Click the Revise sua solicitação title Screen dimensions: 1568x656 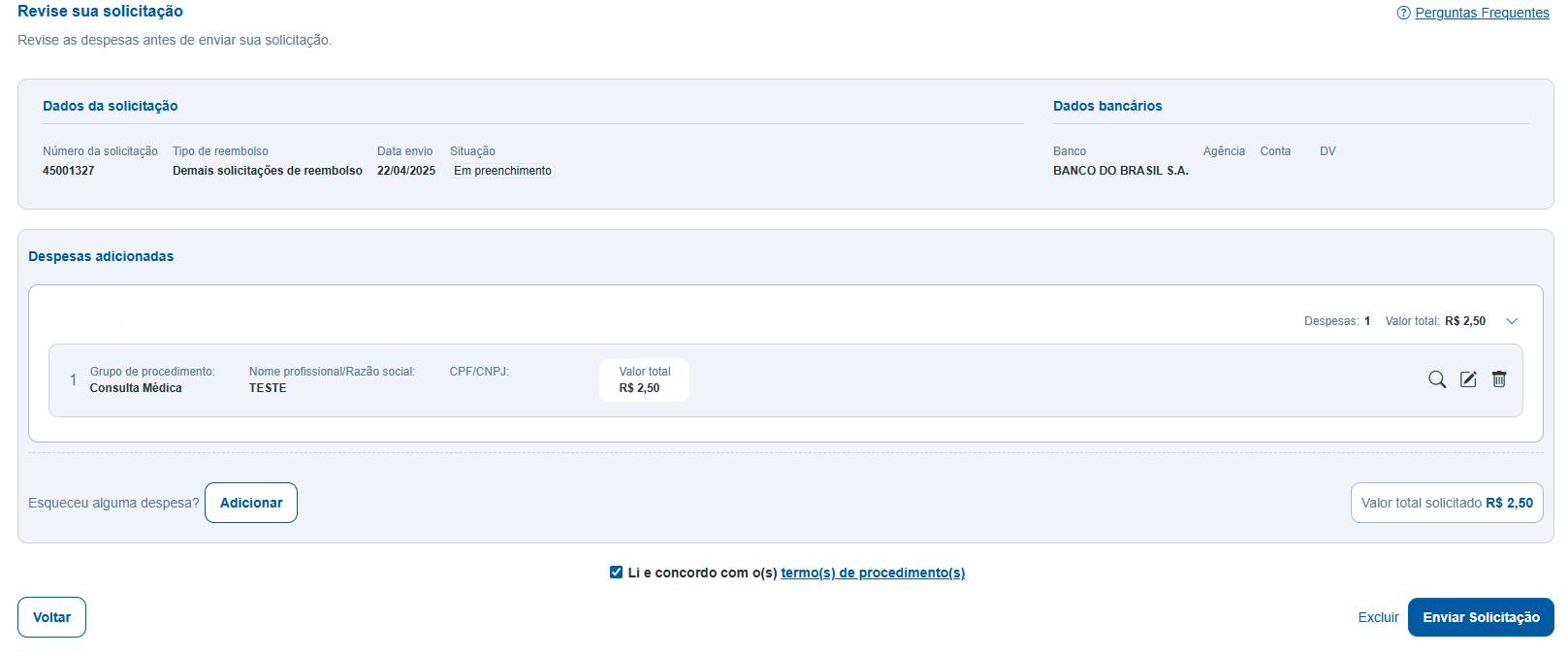pos(100,12)
